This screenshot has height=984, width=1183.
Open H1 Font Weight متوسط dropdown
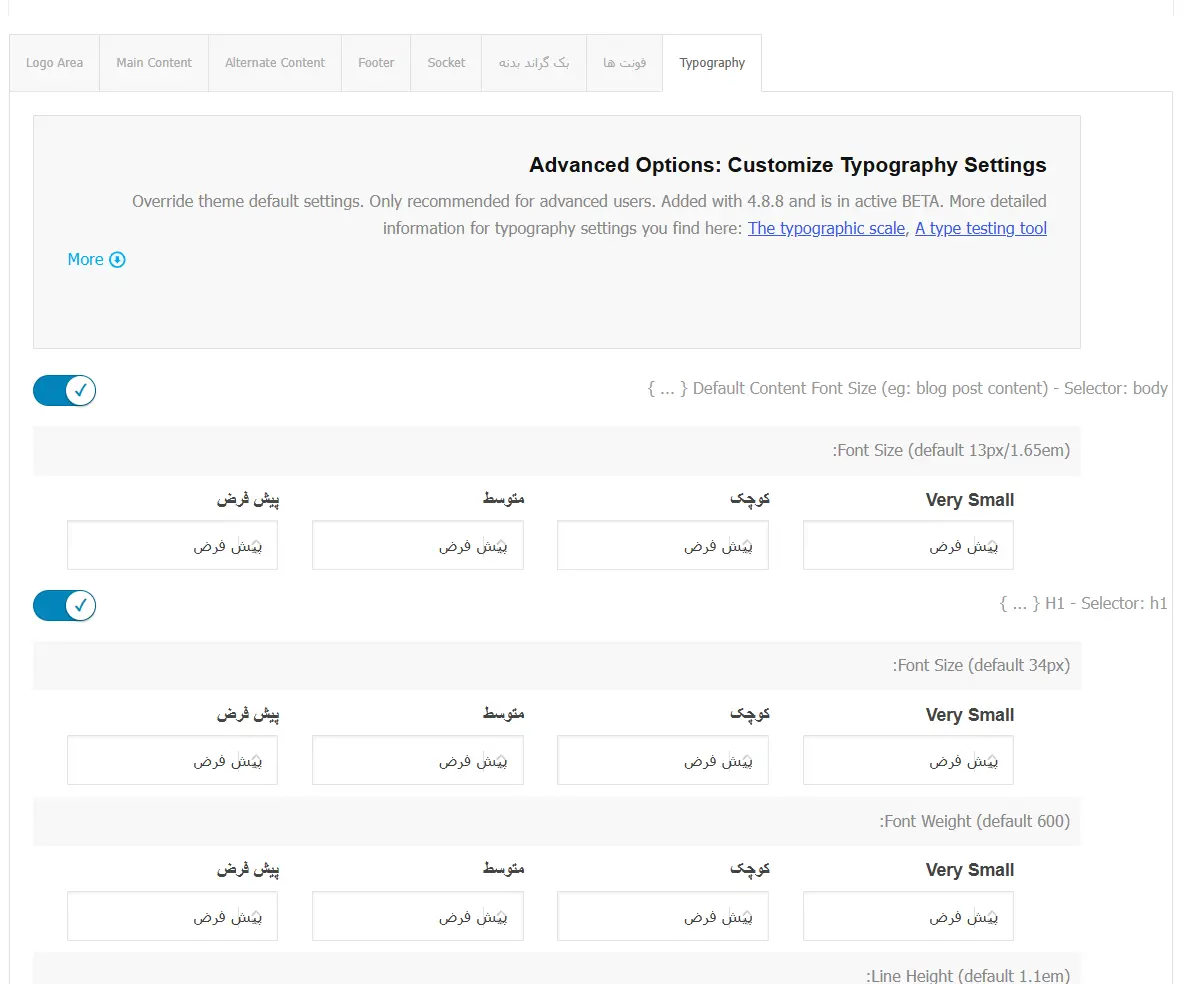tap(418, 916)
